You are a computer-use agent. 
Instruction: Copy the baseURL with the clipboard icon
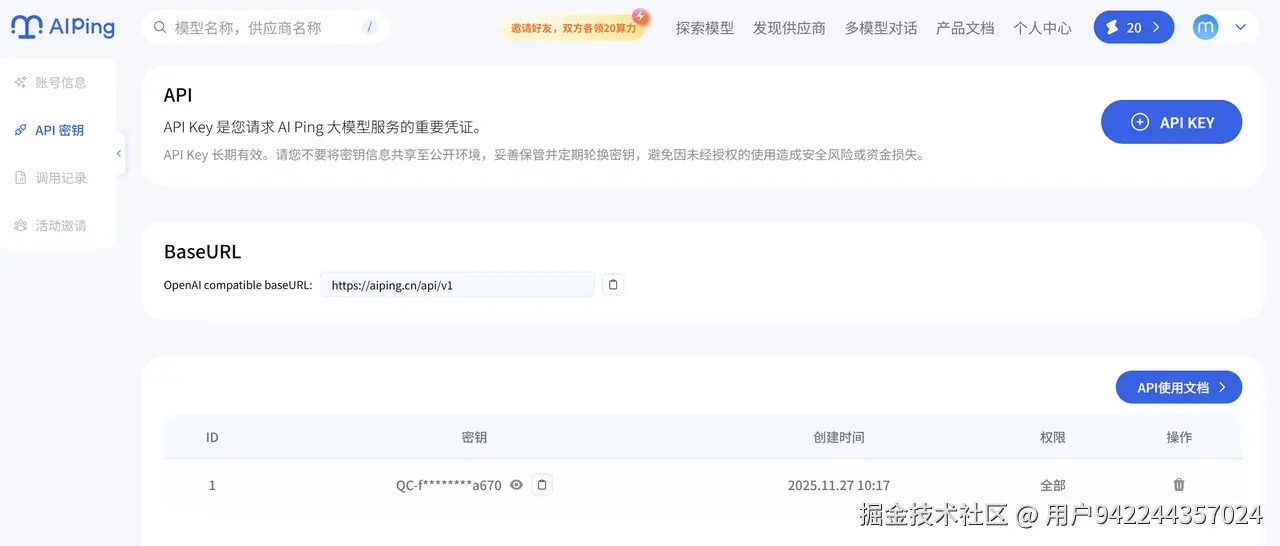614,285
